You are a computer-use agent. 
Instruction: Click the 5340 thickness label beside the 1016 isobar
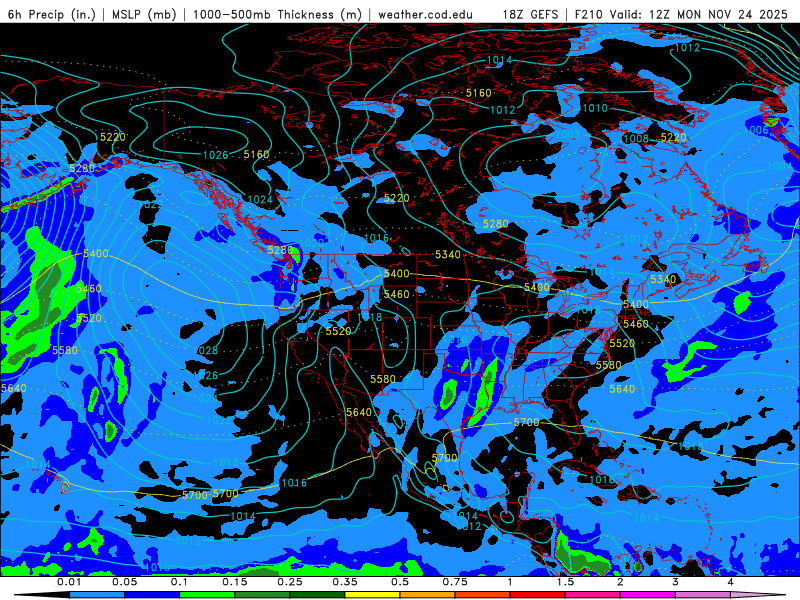coord(447,254)
